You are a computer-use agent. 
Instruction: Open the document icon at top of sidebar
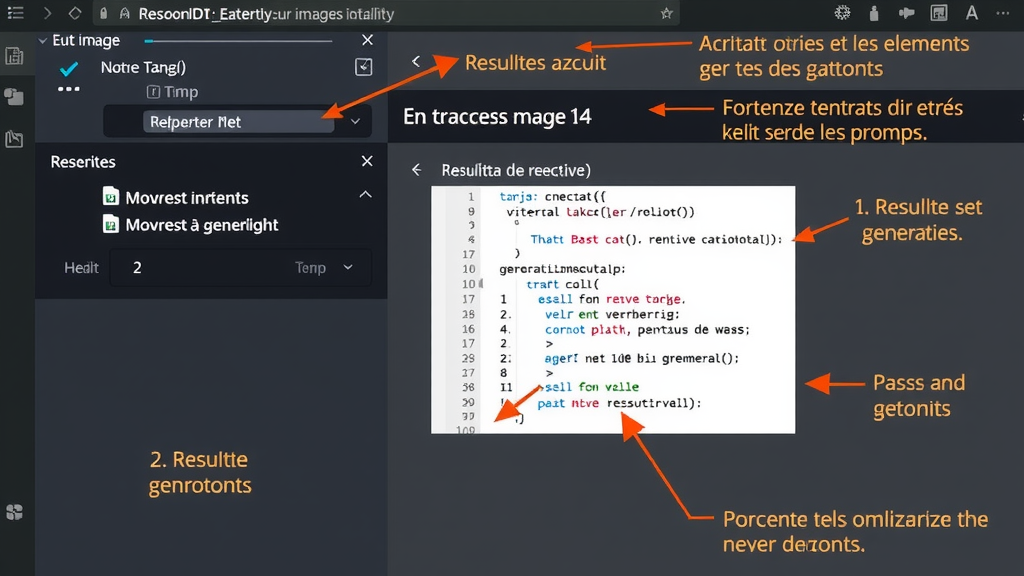click(x=14, y=56)
